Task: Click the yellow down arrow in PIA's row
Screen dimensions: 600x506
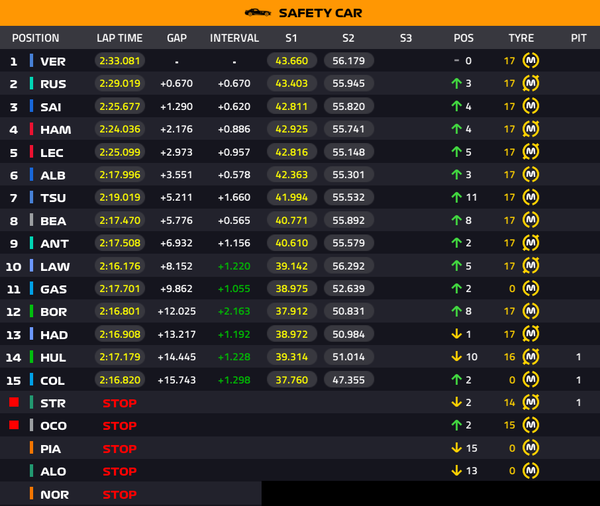Action: point(456,448)
